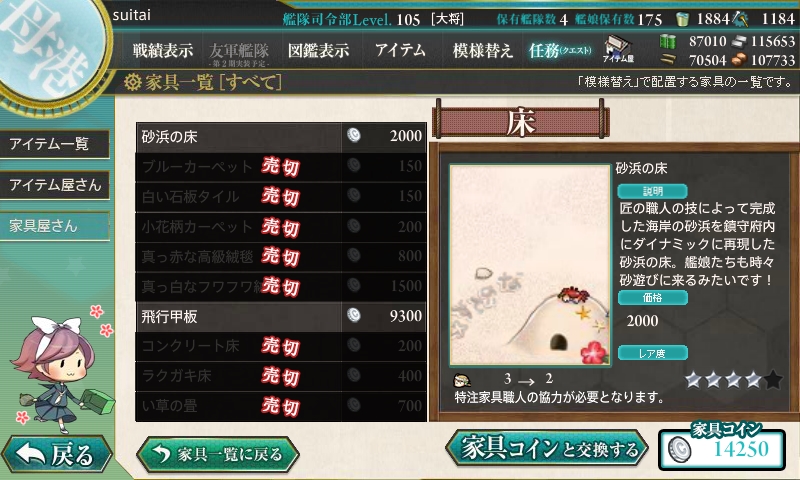Switch to アイテム一覧 side tab
This screenshot has height=480, width=800.
pyautogui.click(x=55, y=144)
